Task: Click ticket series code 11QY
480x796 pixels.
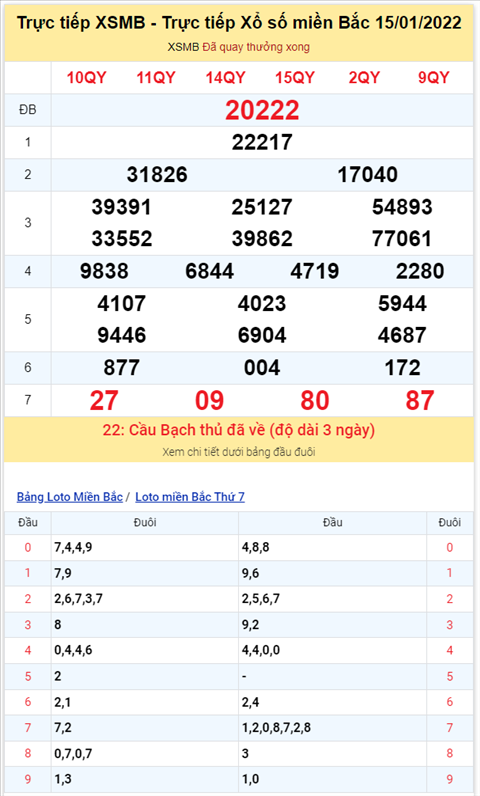Action: tap(156, 78)
